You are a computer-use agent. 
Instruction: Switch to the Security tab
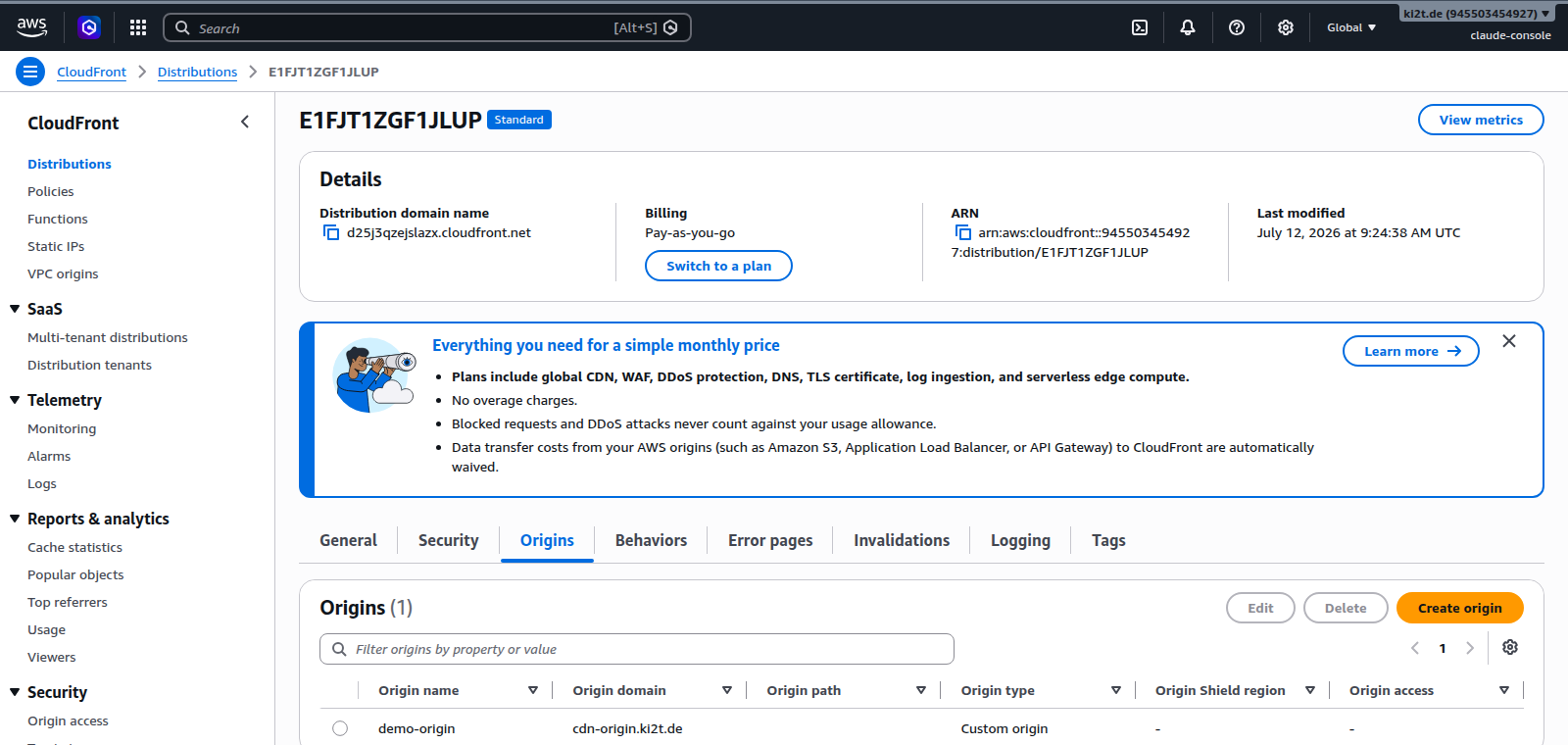[448, 540]
